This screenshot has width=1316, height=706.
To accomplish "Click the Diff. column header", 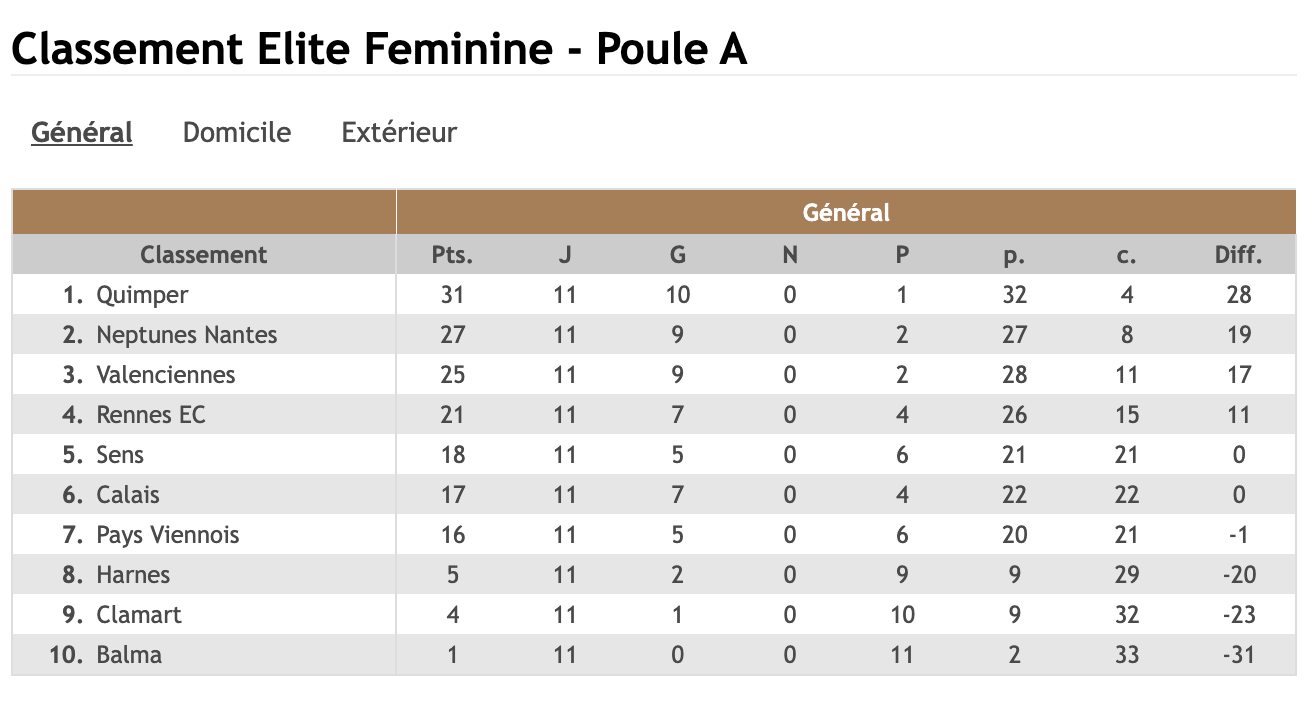I will click(1239, 255).
